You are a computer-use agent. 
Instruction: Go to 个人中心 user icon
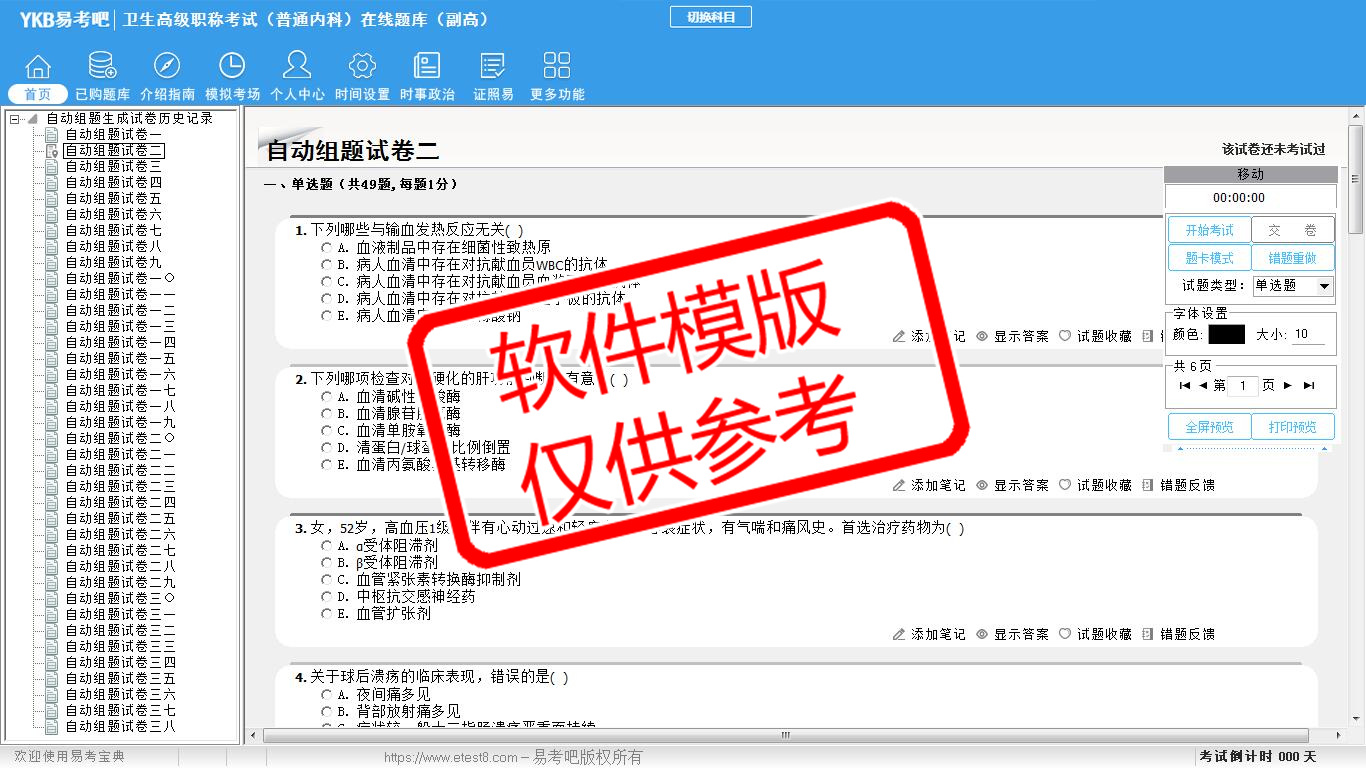pyautogui.click(x=297, y=67)
